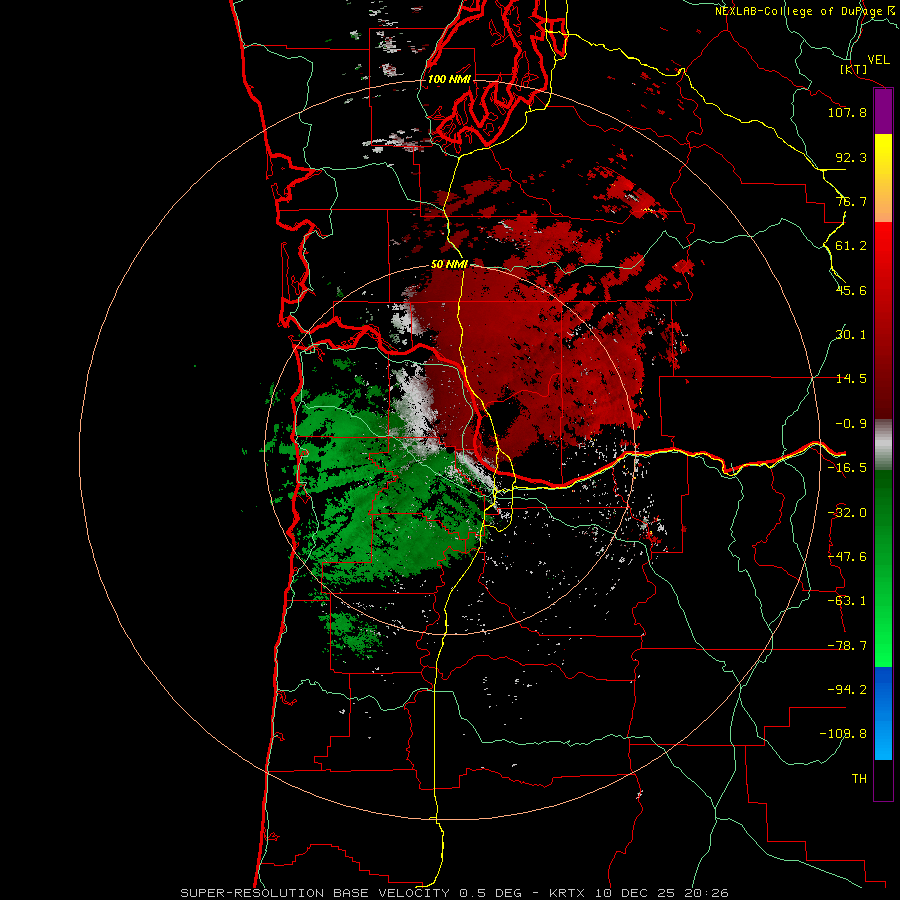Click the -78.7 legend value
The width and height of the screenshot is (900, 900).
click(x=847, y=646)
